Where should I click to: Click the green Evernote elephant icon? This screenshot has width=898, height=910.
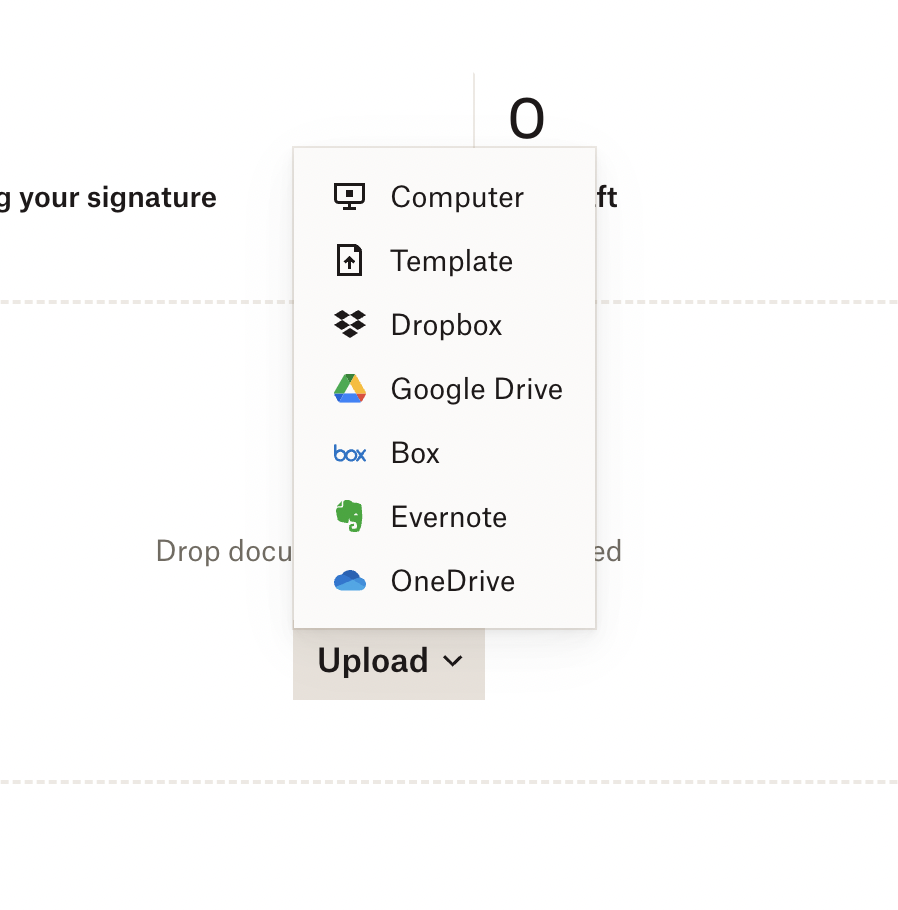click(349, 517)
